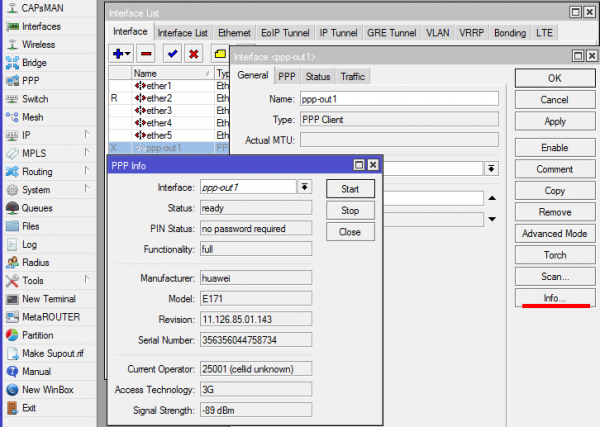Click the blue checkmark enable icon
Screen dimensions: 600x427
point(171,52)
